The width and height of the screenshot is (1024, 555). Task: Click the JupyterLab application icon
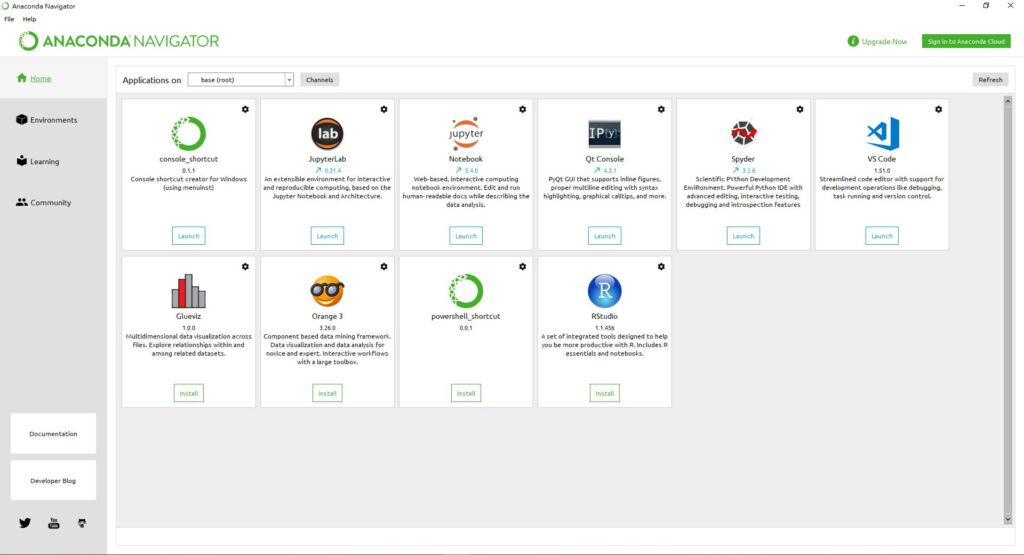click(x=327, y=133)
